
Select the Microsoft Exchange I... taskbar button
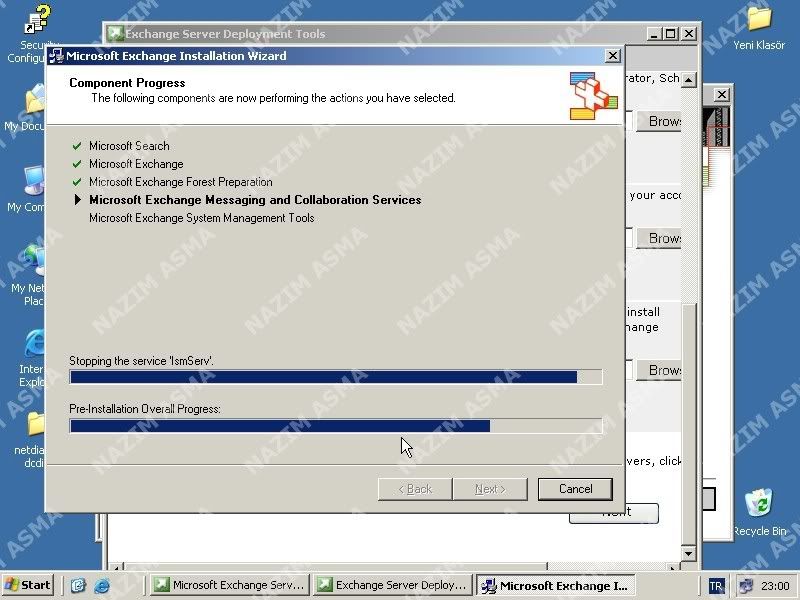[x=556, y=585]
